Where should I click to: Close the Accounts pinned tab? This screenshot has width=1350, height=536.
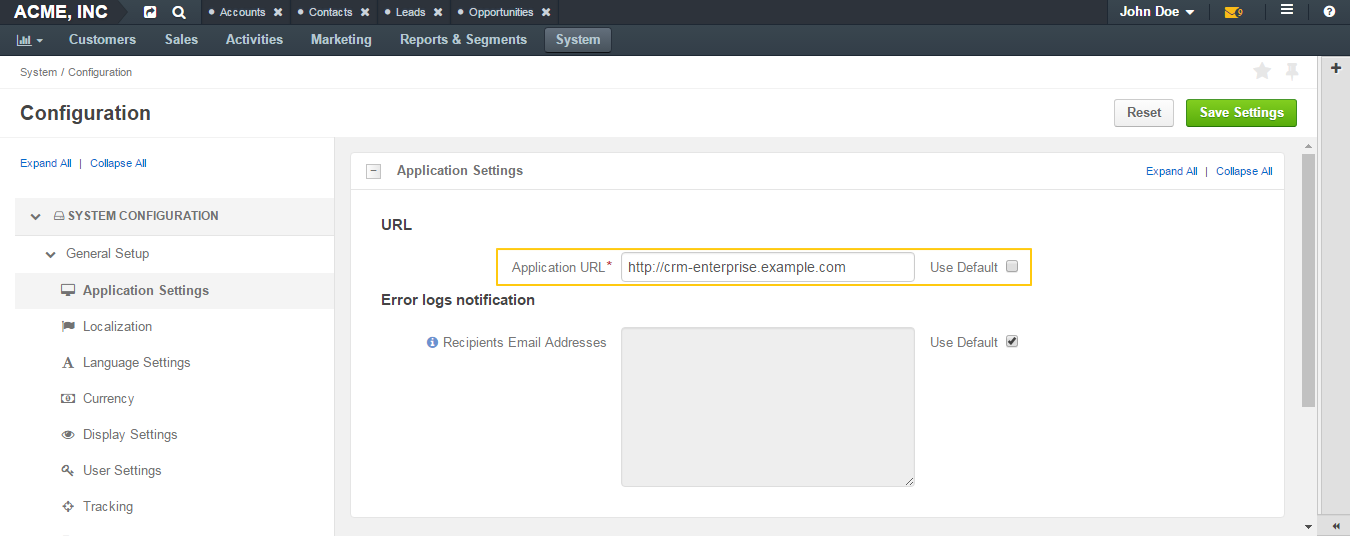[x=277, y=12]
